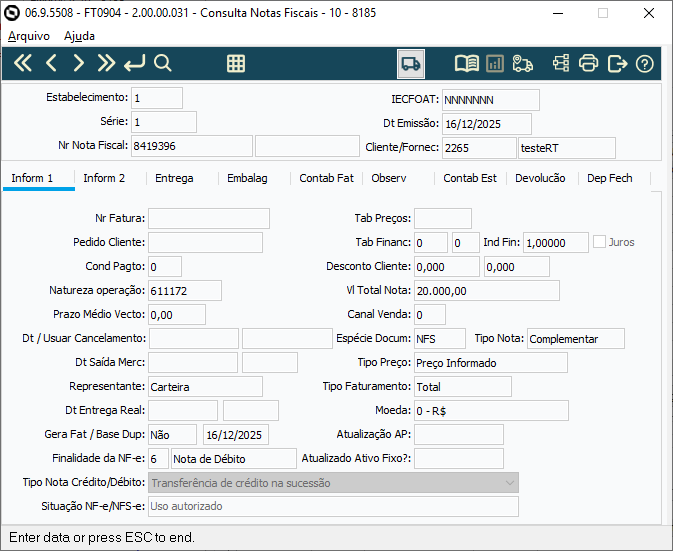Image resolution: width=673 pixels, height=551 pixels.
Task: Click Natureza operação field 611172
Action: (x=185, y=291)
